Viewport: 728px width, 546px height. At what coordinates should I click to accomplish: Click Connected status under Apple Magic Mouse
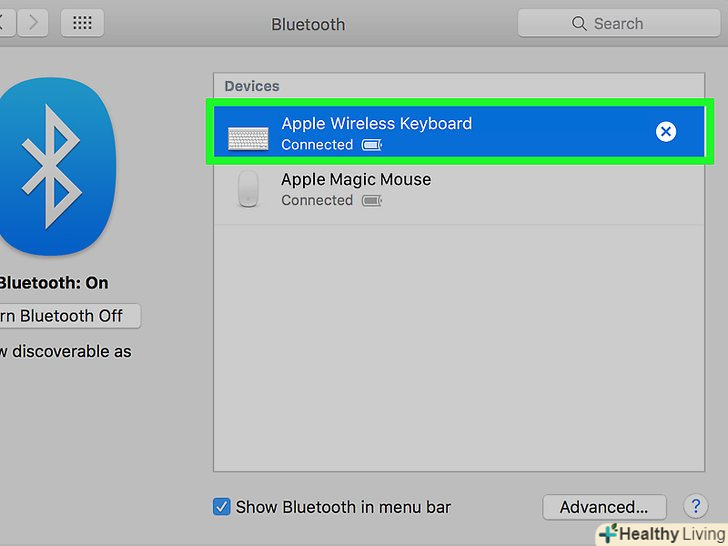[x=317, y=201]
